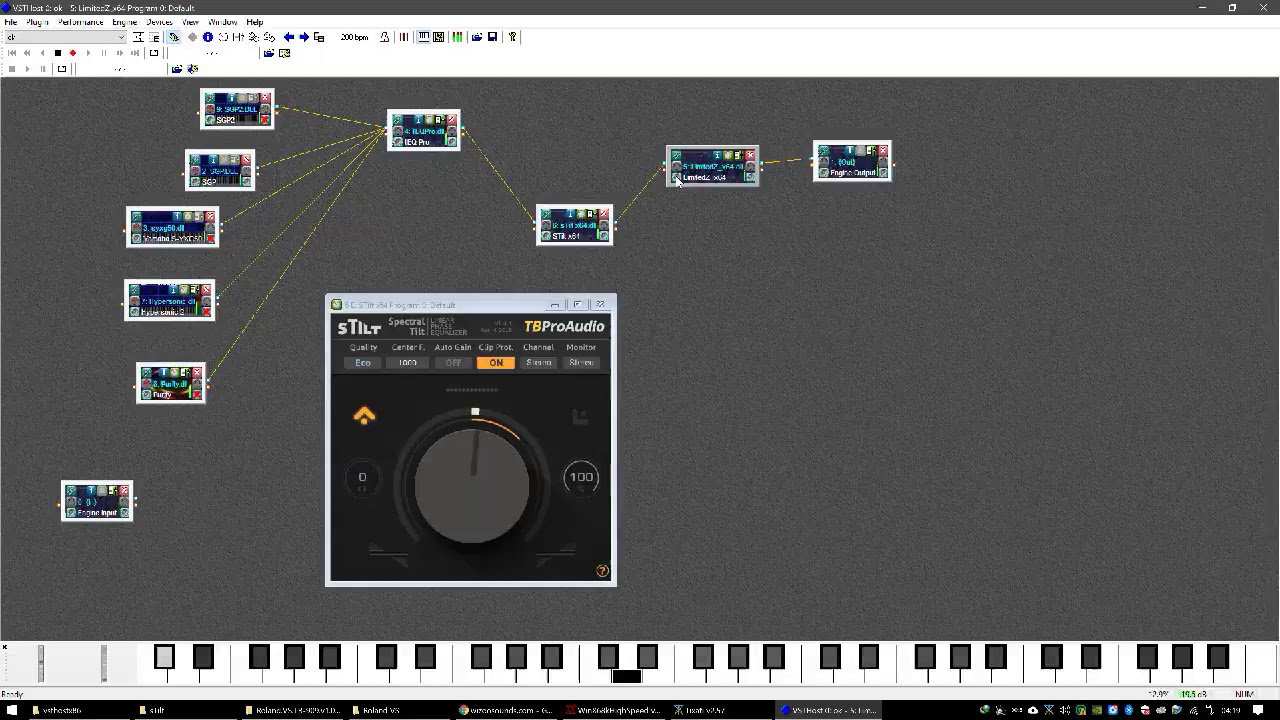Open the File menu
The height and width of the screenshot is (720, 1280).
click(x=11, y=22)
